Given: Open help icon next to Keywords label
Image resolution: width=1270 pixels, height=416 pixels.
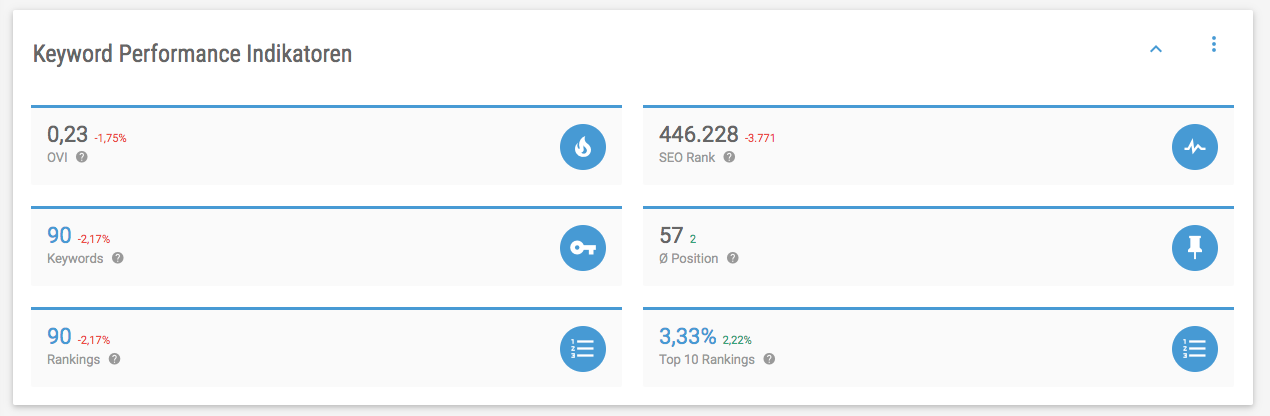Looking at the screenshot, I should [118, 258].
